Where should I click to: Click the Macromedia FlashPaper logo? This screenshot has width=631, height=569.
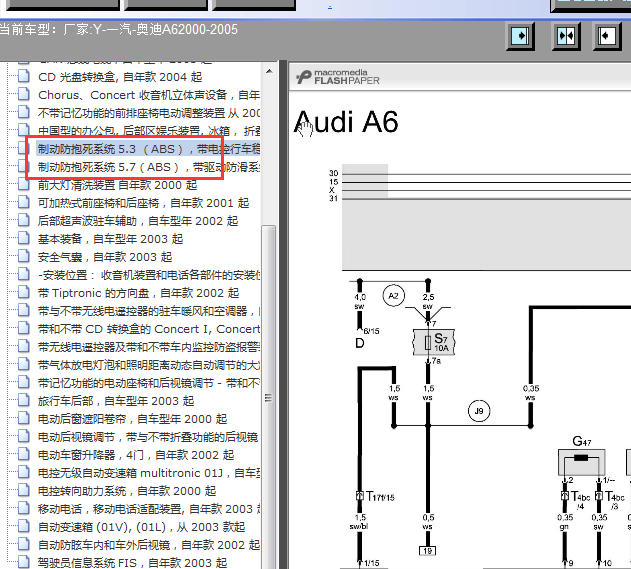(x=338, y=77)
